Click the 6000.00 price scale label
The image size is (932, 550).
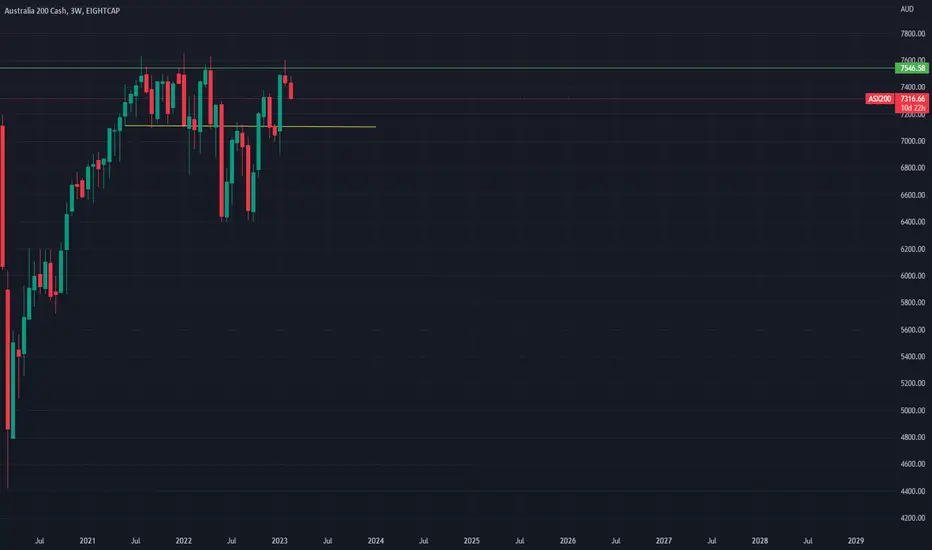(x=913, y=276)
